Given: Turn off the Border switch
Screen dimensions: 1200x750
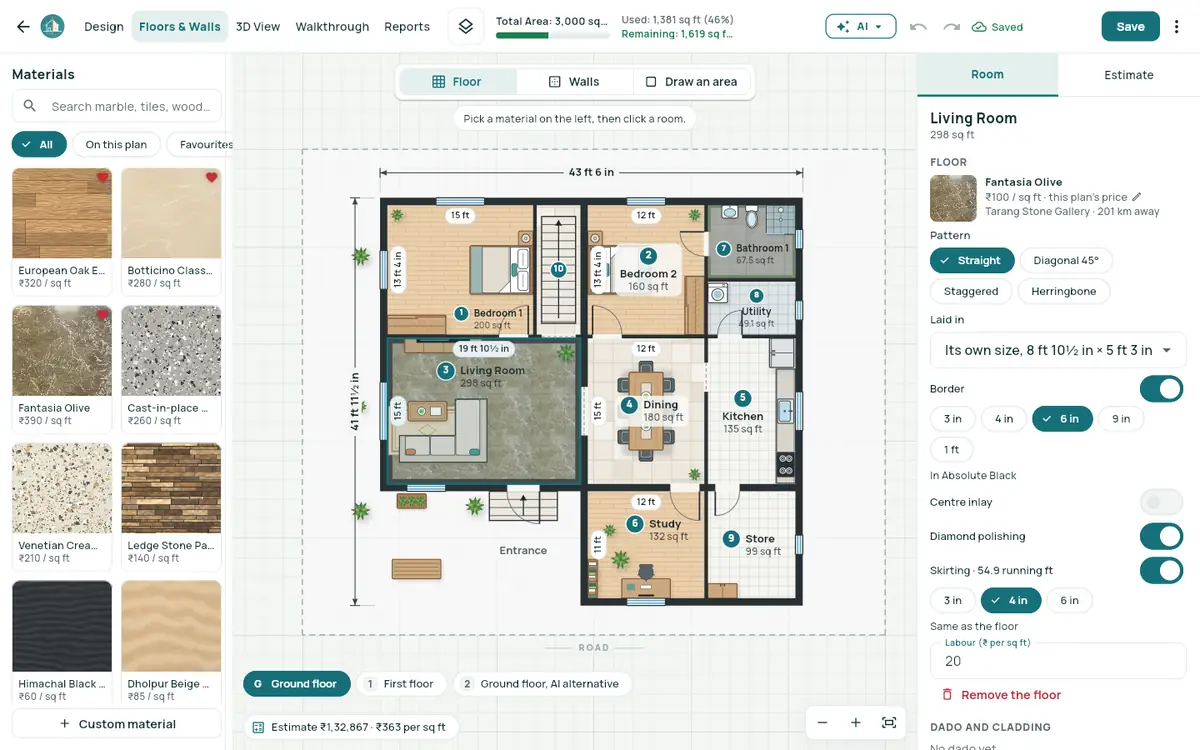Looking at the screenshot, I should (x=1161, y=388).
